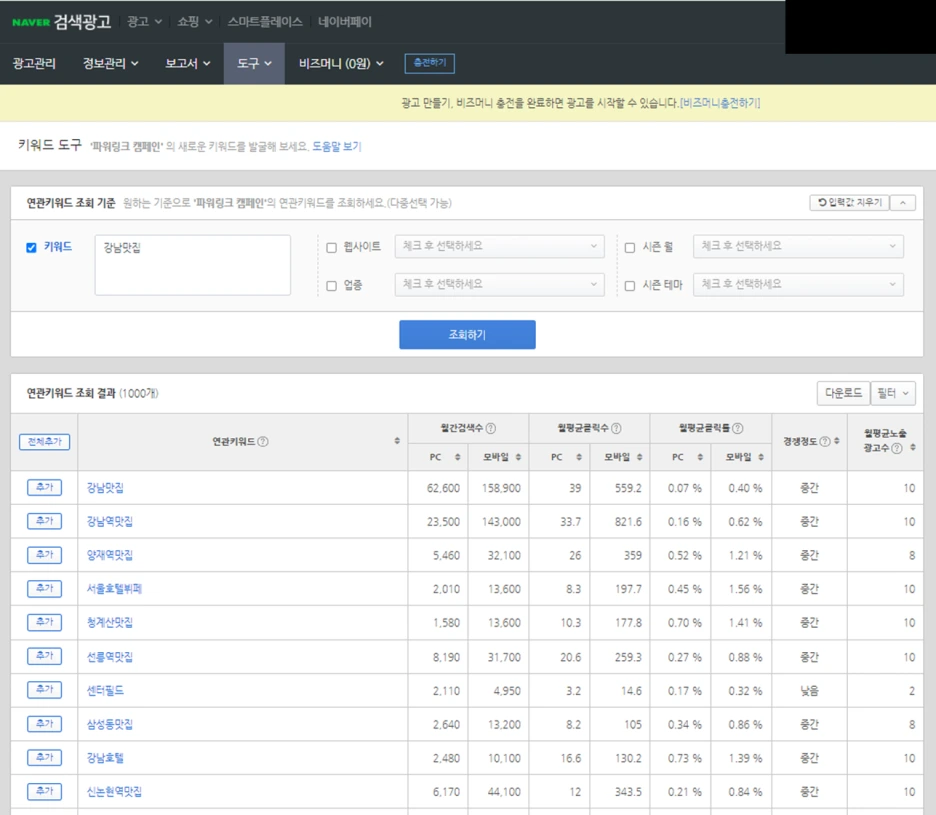Open the 필터 dropdown

click(893, 393)
